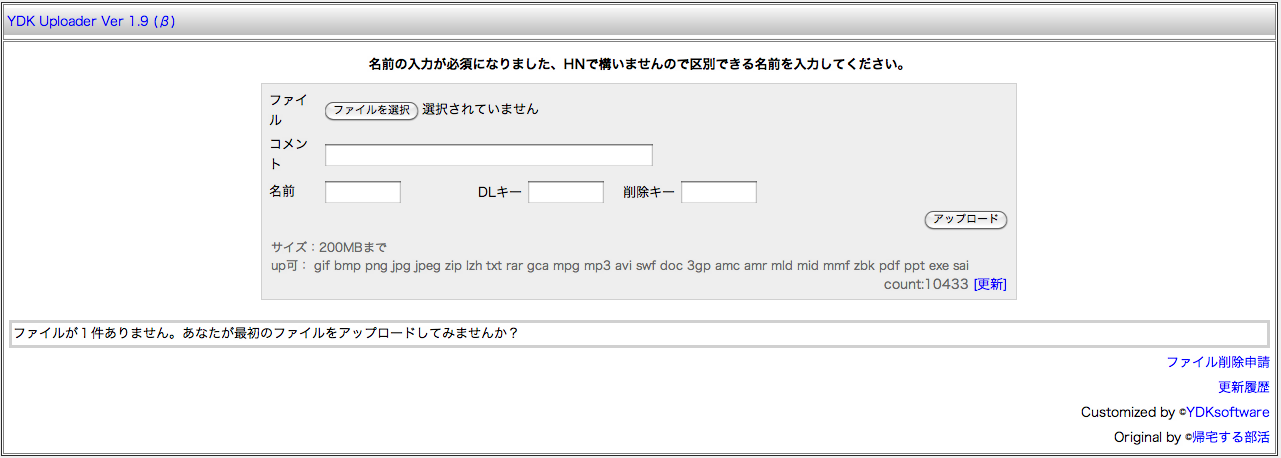
Task: Open the YDK Uploader Ver 1.9 title link
Action: click(x=90, y=21)
